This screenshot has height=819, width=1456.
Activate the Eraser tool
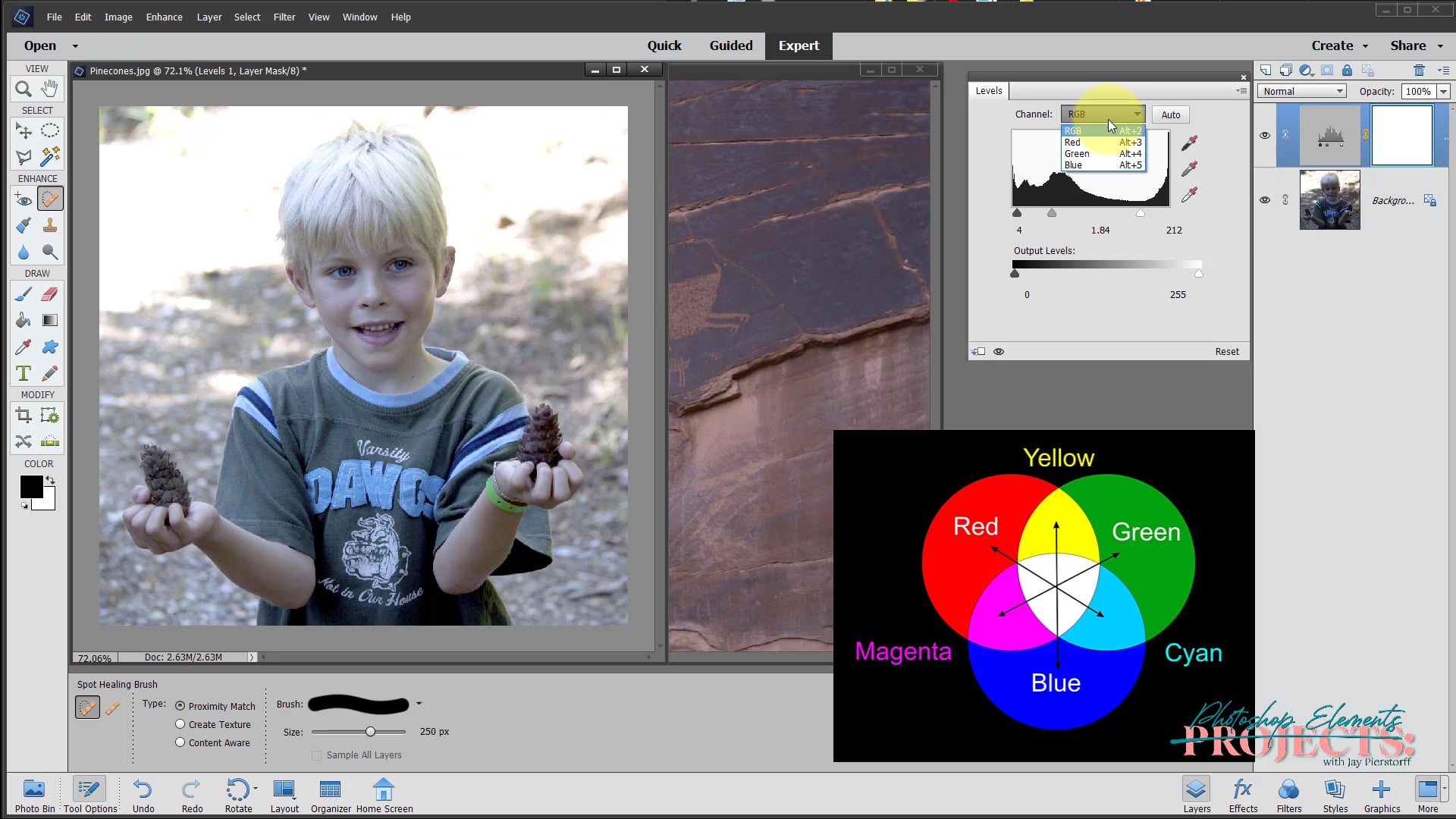50,294
